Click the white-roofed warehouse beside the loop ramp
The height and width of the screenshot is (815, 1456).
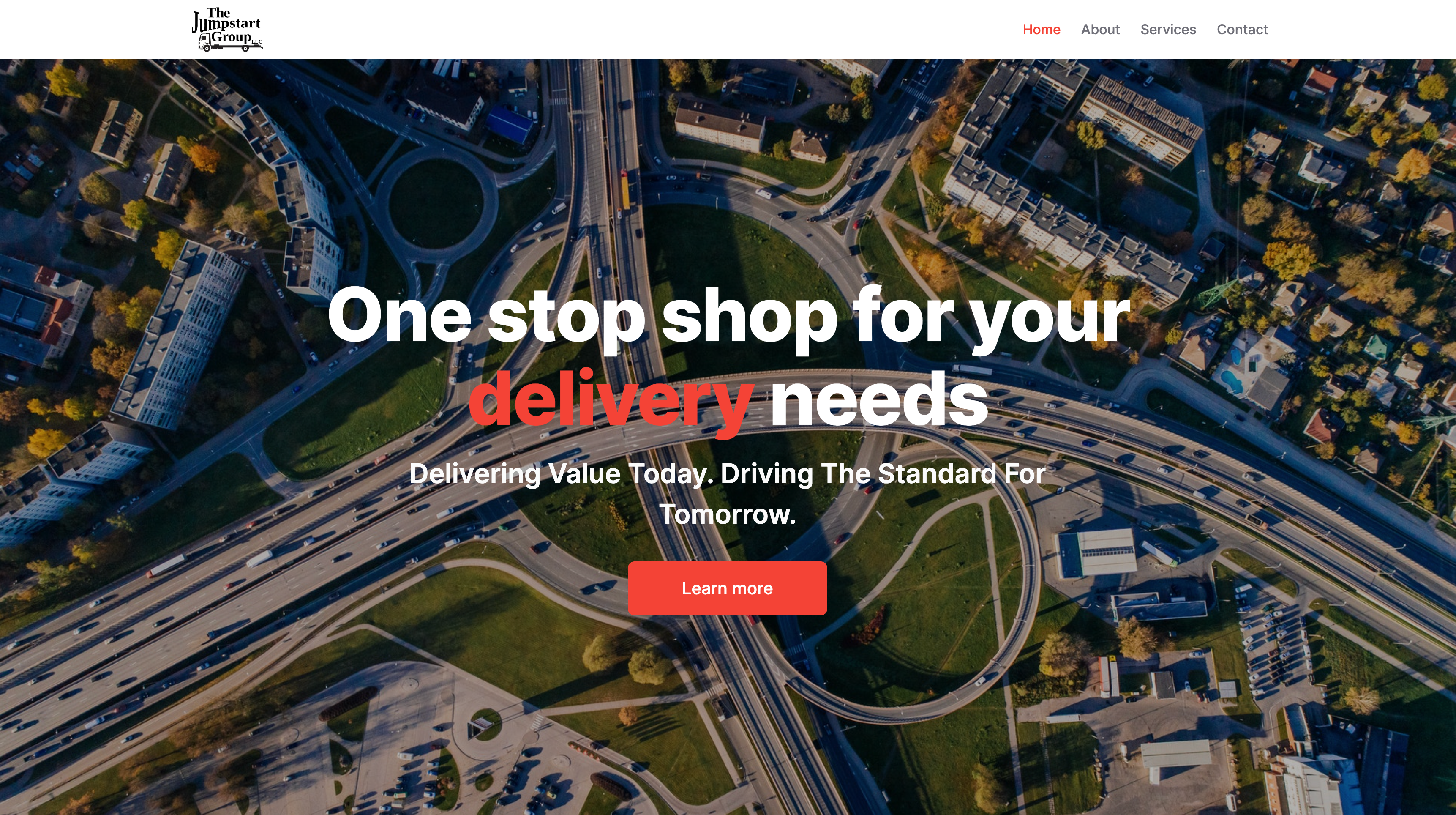point(1096,552)
